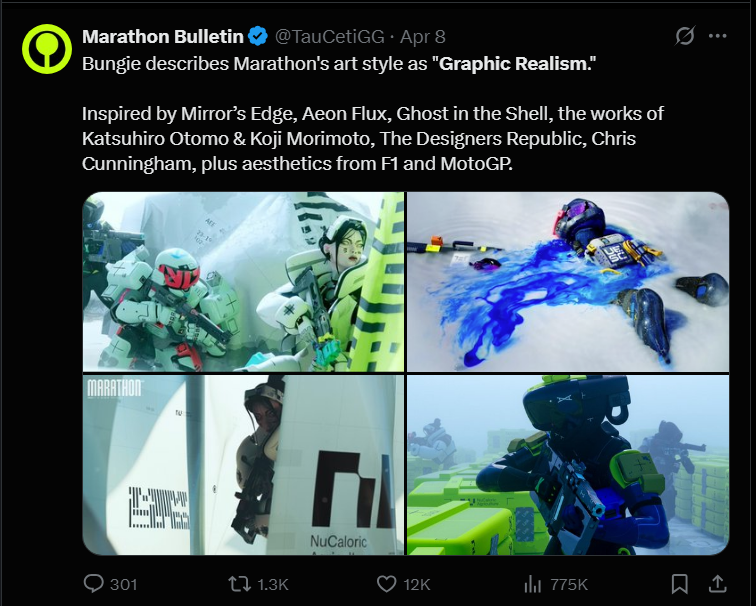View tweet analytics bar chart icon
This screenshot has height=606, width=756.
(532, 584)
